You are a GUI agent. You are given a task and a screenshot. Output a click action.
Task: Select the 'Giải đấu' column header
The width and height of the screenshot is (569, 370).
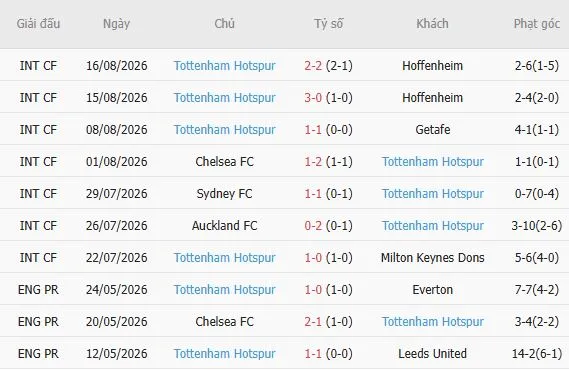click(38, 24)
